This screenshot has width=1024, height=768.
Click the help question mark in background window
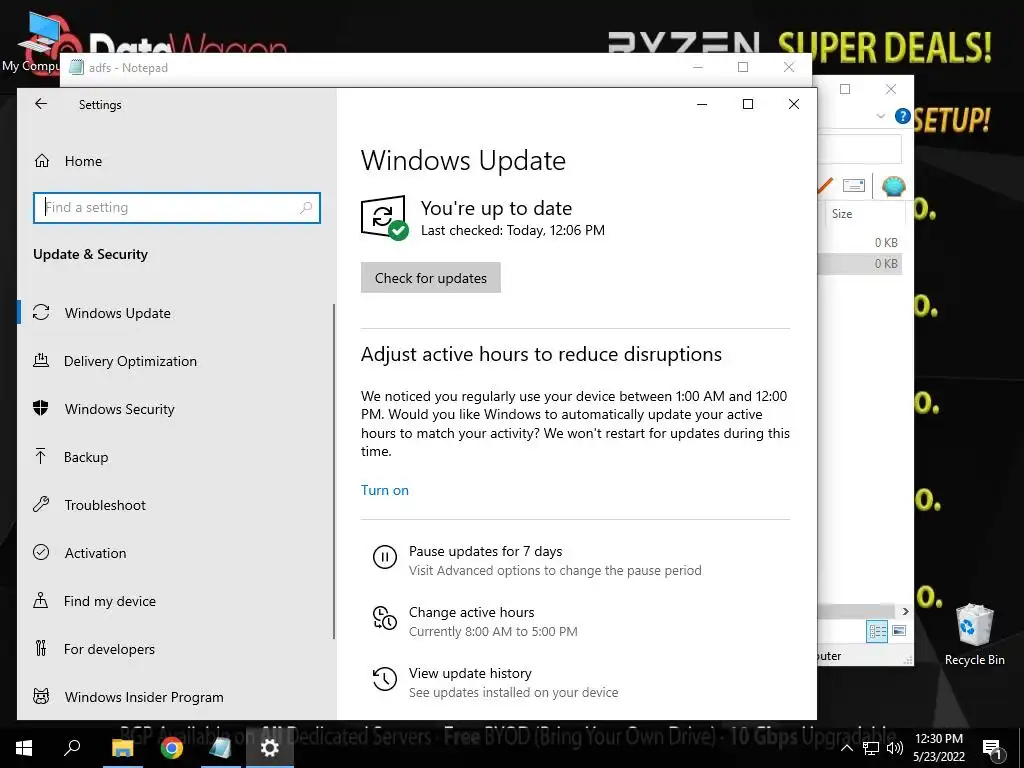[x=903, y=116]
